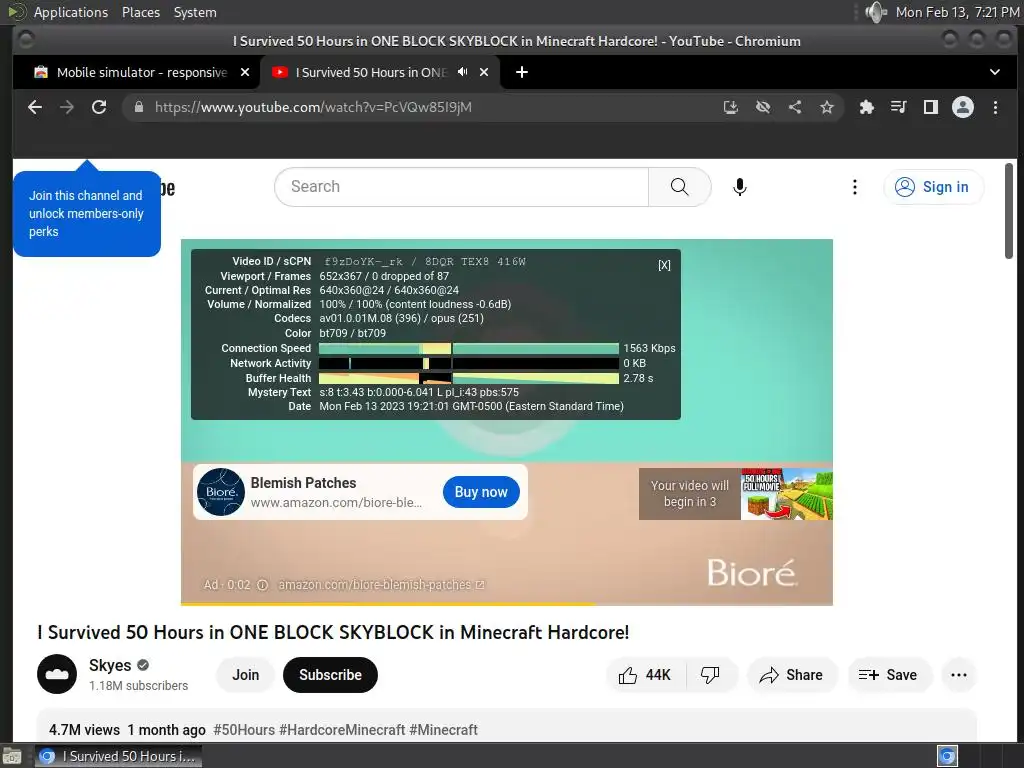The image size is (1024, 768).
Task: Click the lock icon in address bar
Action: (138, 107)
